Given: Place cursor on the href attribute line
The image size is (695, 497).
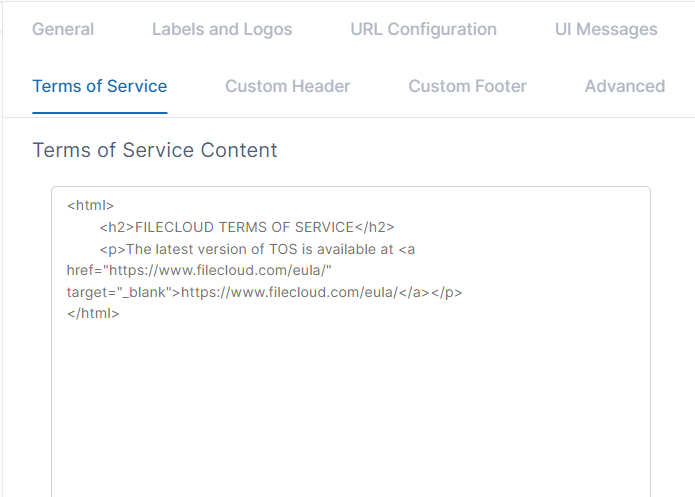Looking at the screenshot, I should (x=199, y=271).
